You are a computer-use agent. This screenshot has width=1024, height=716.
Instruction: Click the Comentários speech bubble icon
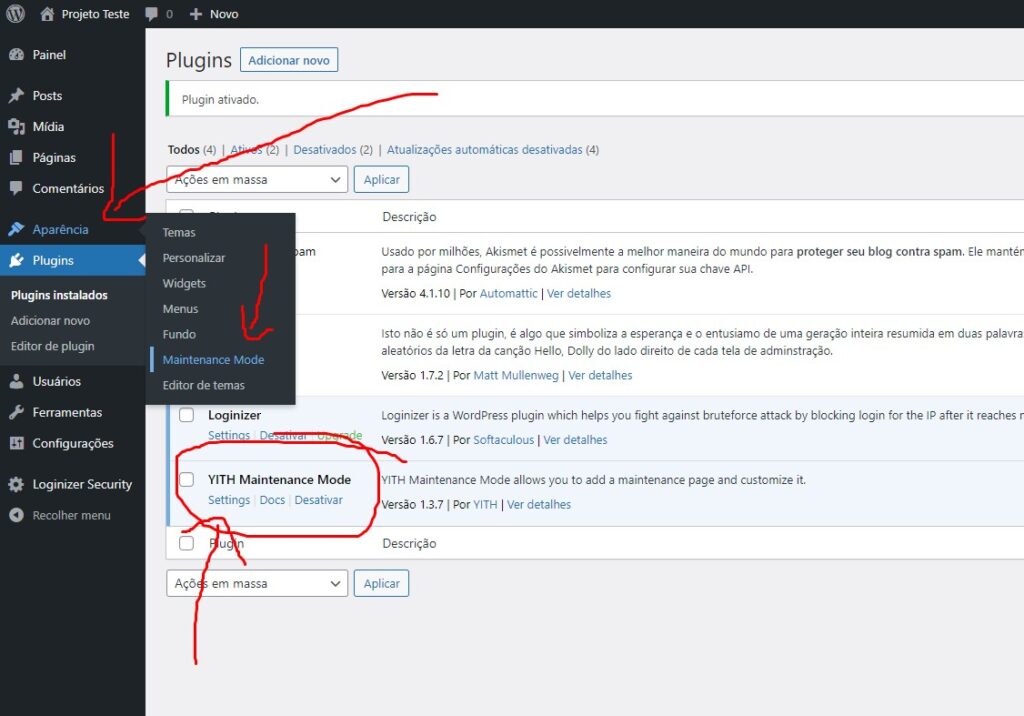16,188
